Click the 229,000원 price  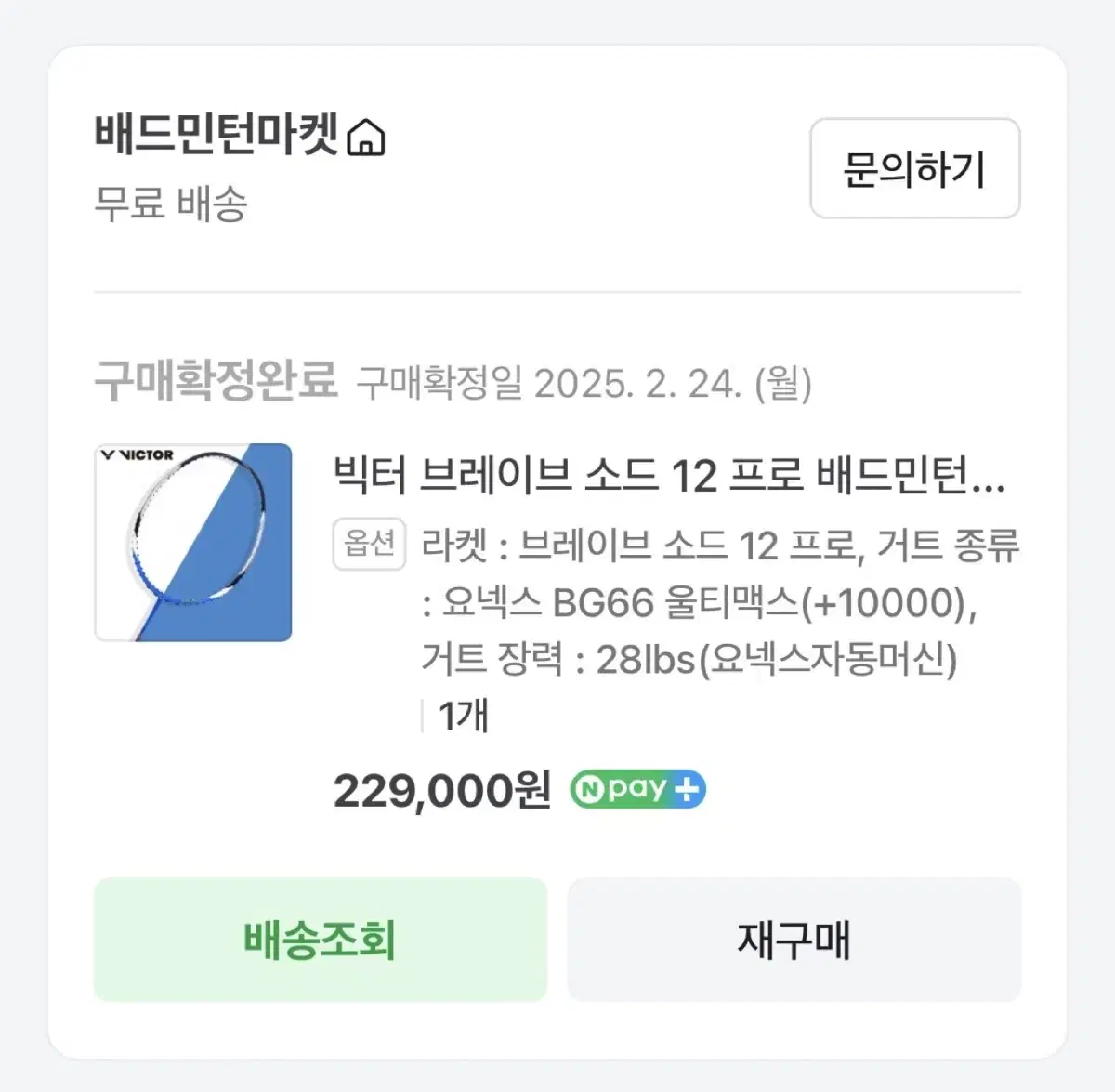point(442,792)
